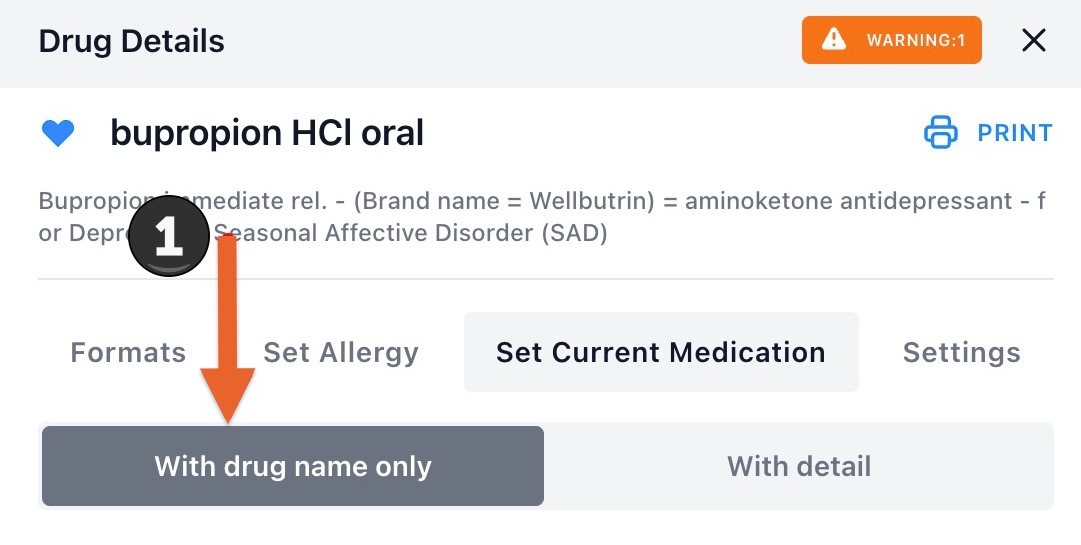Select the PRINT text link
This screenshot has height=545, width=1081.
point(1015,132)
